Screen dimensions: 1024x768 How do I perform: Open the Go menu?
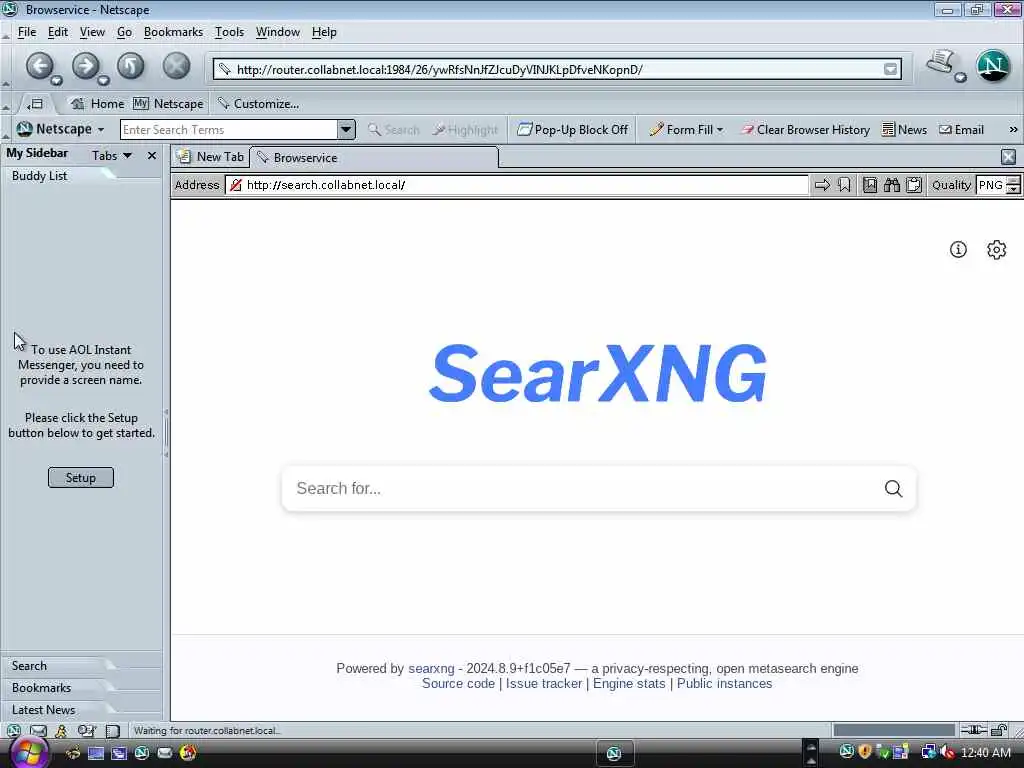coord(124,32)
